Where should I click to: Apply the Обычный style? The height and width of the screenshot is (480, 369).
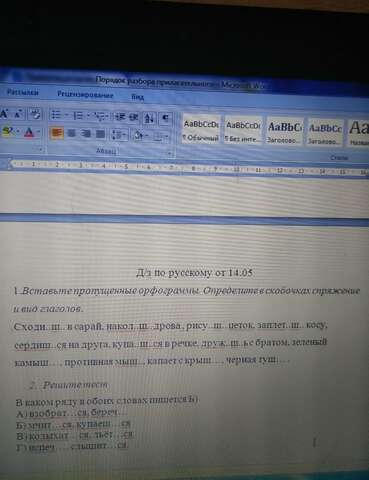(201, 130)
